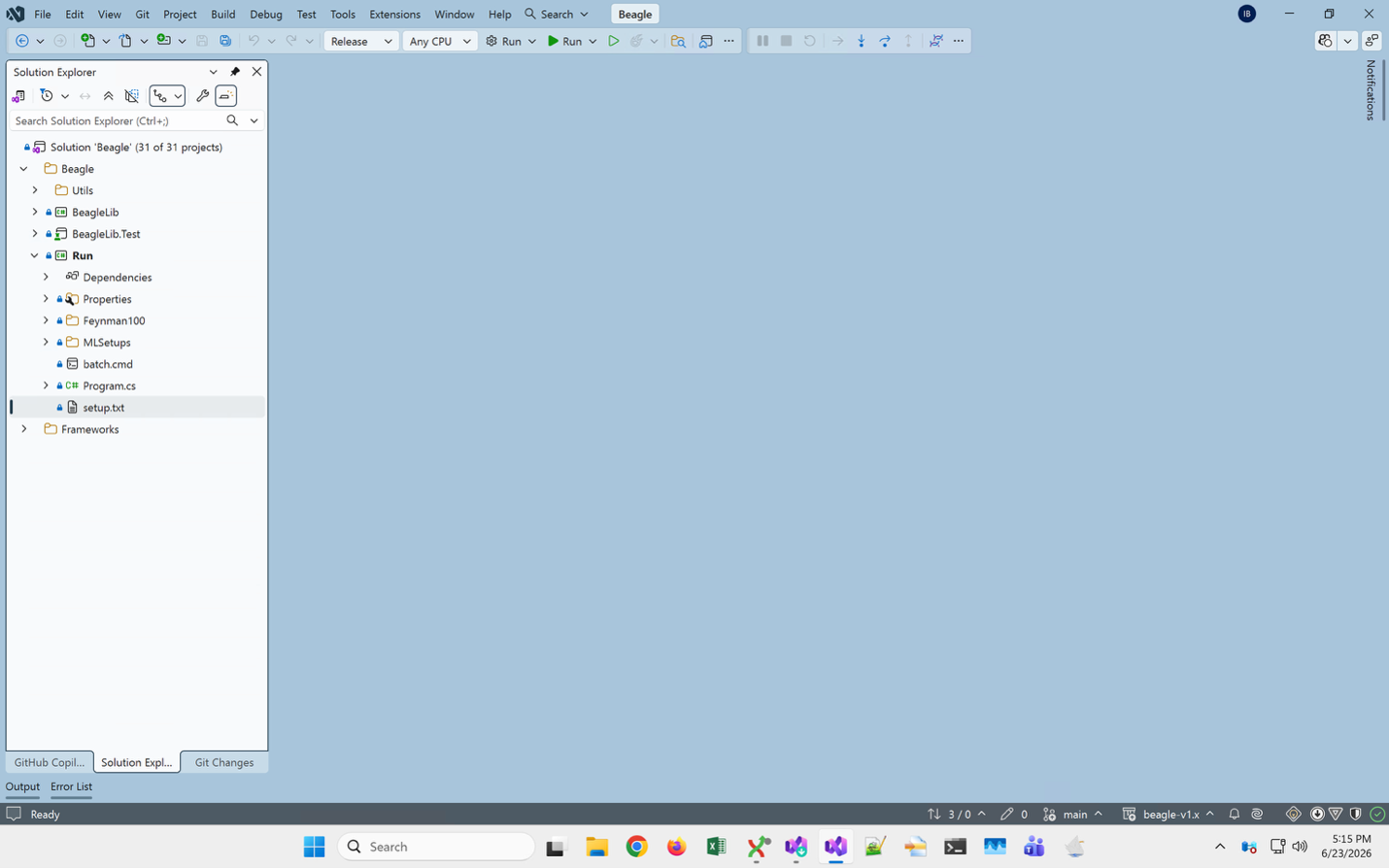The width and height of the screenshot is (1389, 868).
Task: Click the green Start Without Debugging outline arrow
Action: 613,41
